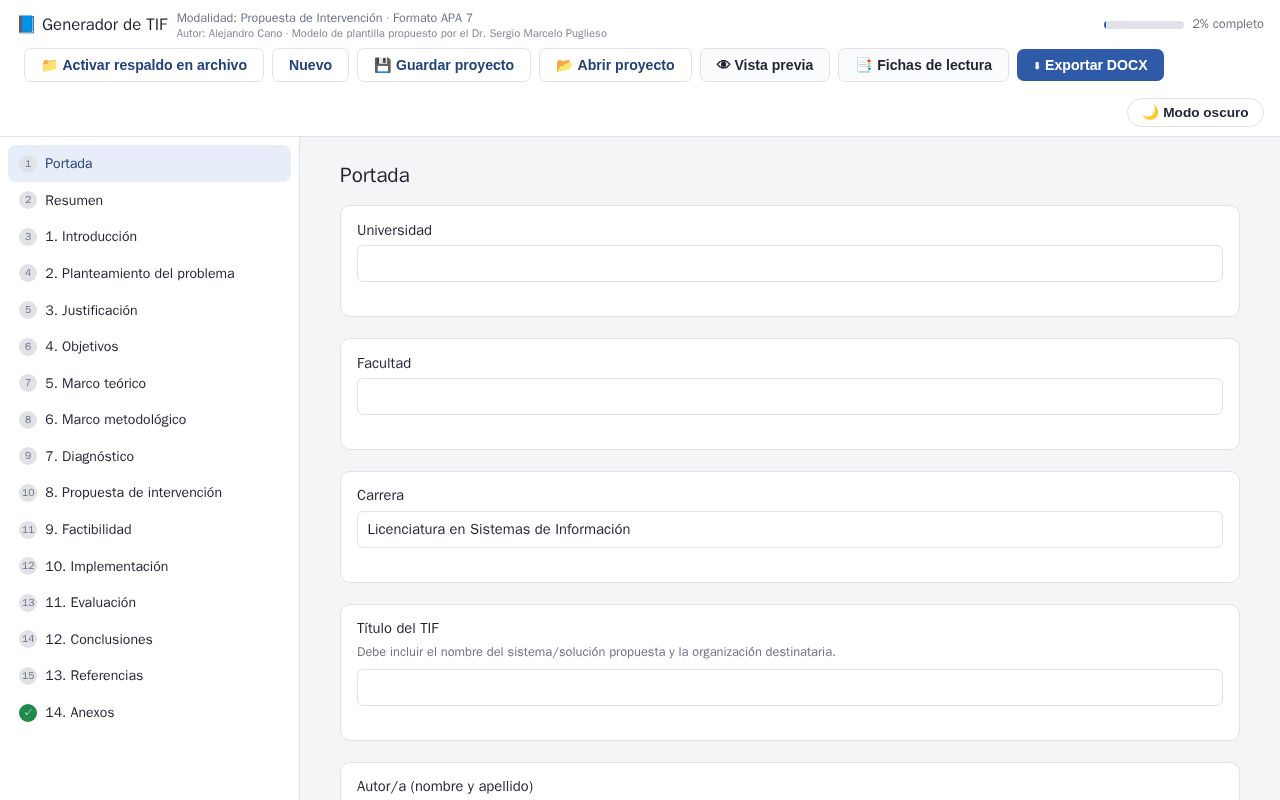Click the 'Autor: Alejandro Cano' credit line
This screenshot has width=1280, height=800.
point(392,34)
